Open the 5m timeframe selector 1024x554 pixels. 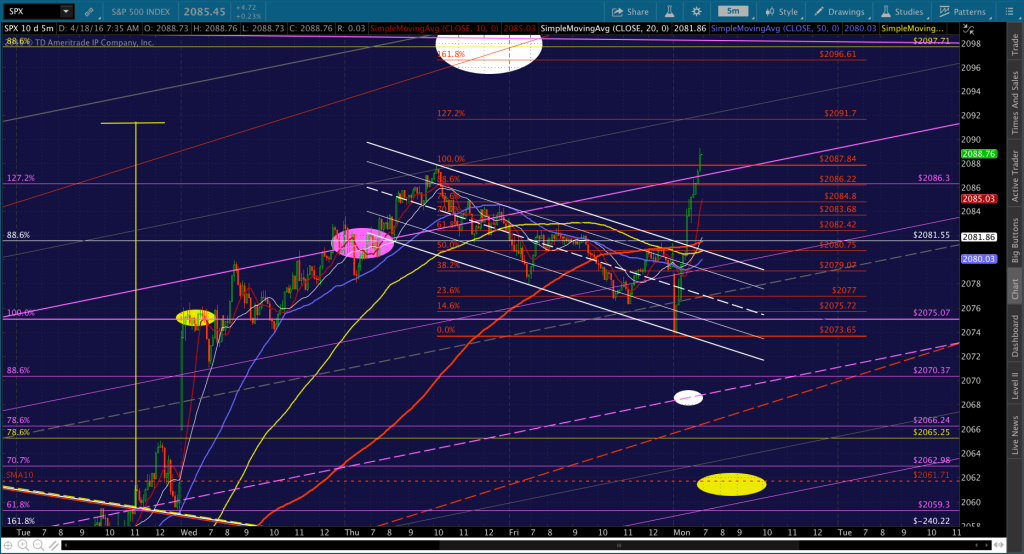(x=733, y=11)
